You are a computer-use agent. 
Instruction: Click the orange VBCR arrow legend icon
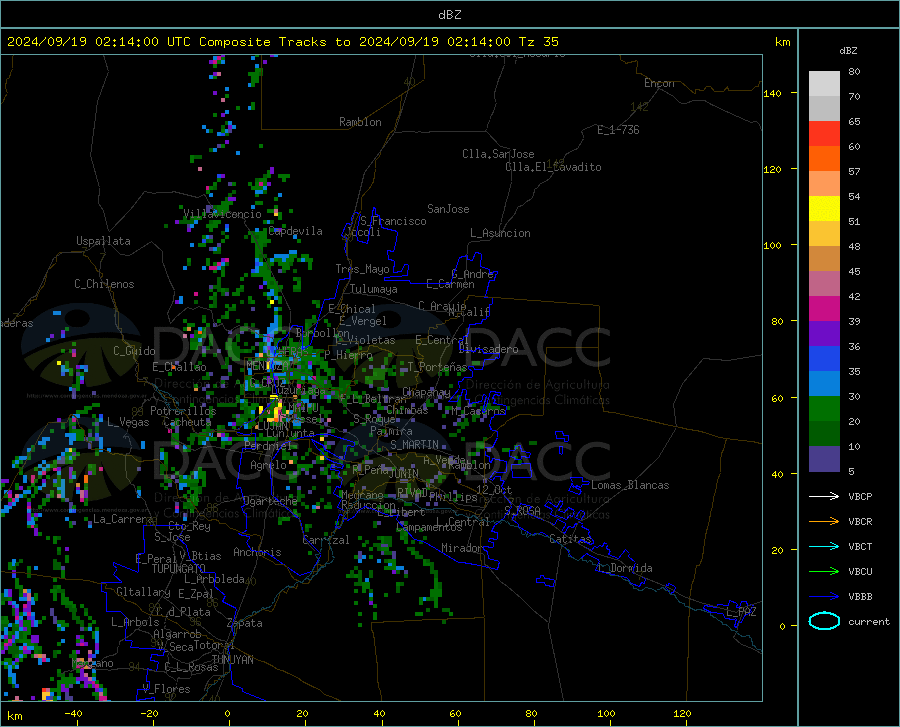tap(824, 522)
